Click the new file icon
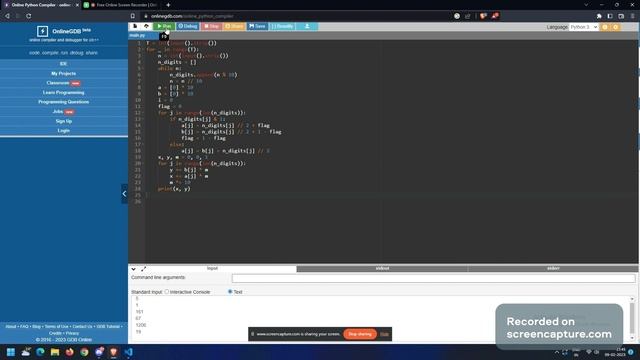Image resolution: width=640 pixels, height=360 pixels. pos(135,26)
